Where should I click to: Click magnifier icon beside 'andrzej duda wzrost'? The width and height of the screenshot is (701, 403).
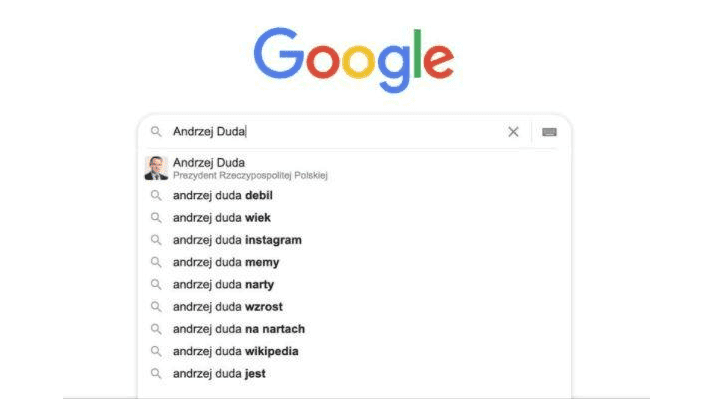click(x=156, y=307)
